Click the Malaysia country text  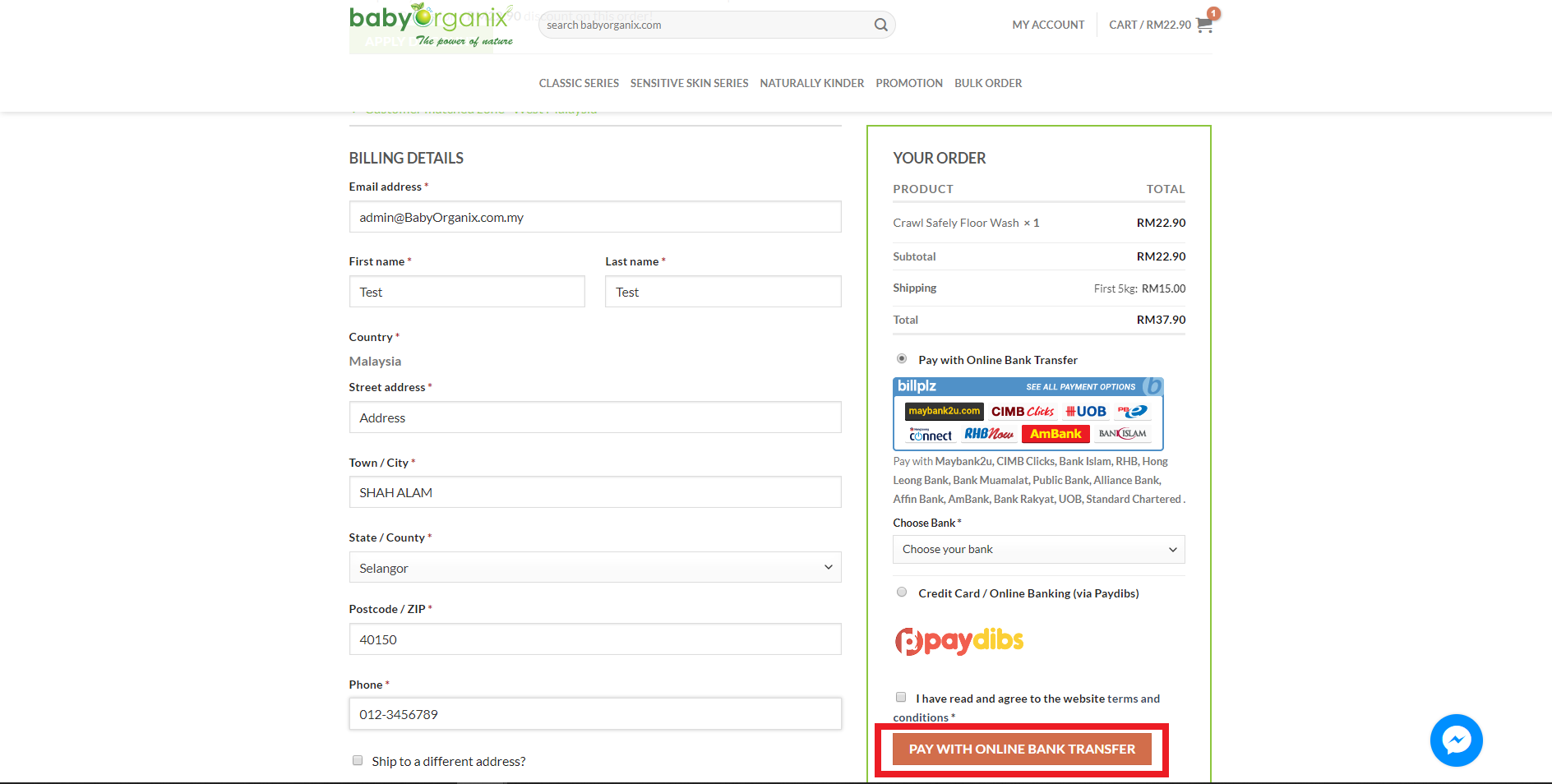375,361
